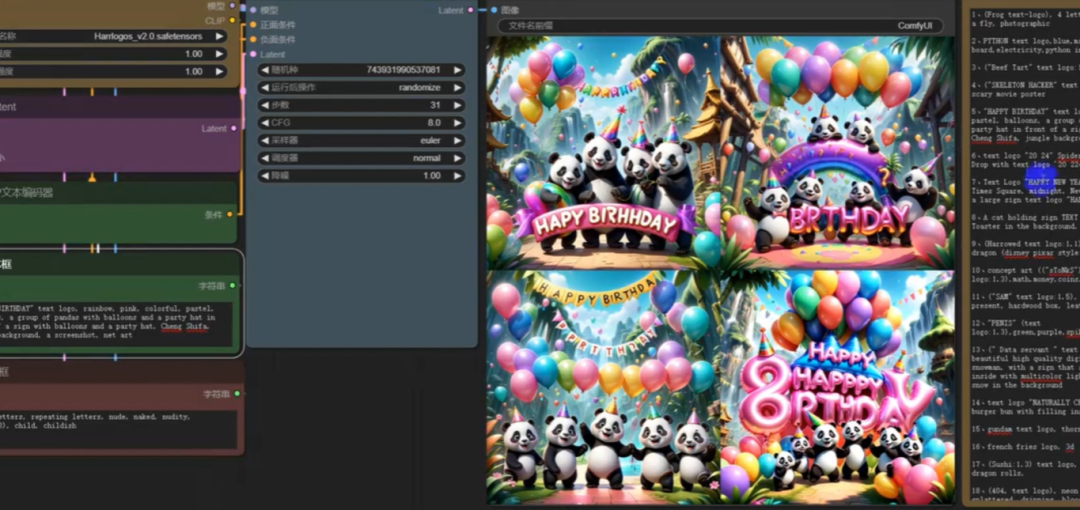
Task: Edit the 文件名前缀 ComfyUI filename prefix field
Action: (x=720, y=26)
